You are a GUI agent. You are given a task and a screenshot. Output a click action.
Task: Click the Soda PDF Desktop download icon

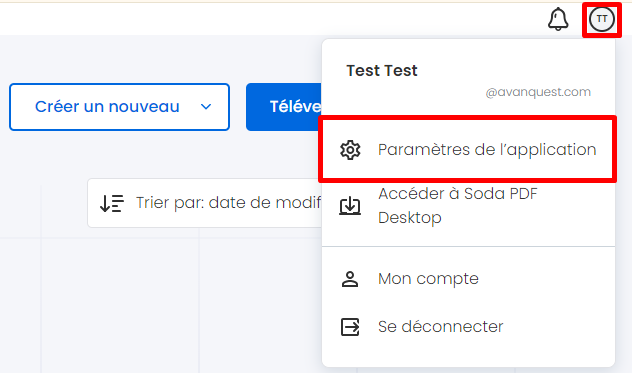pos(350,206)
